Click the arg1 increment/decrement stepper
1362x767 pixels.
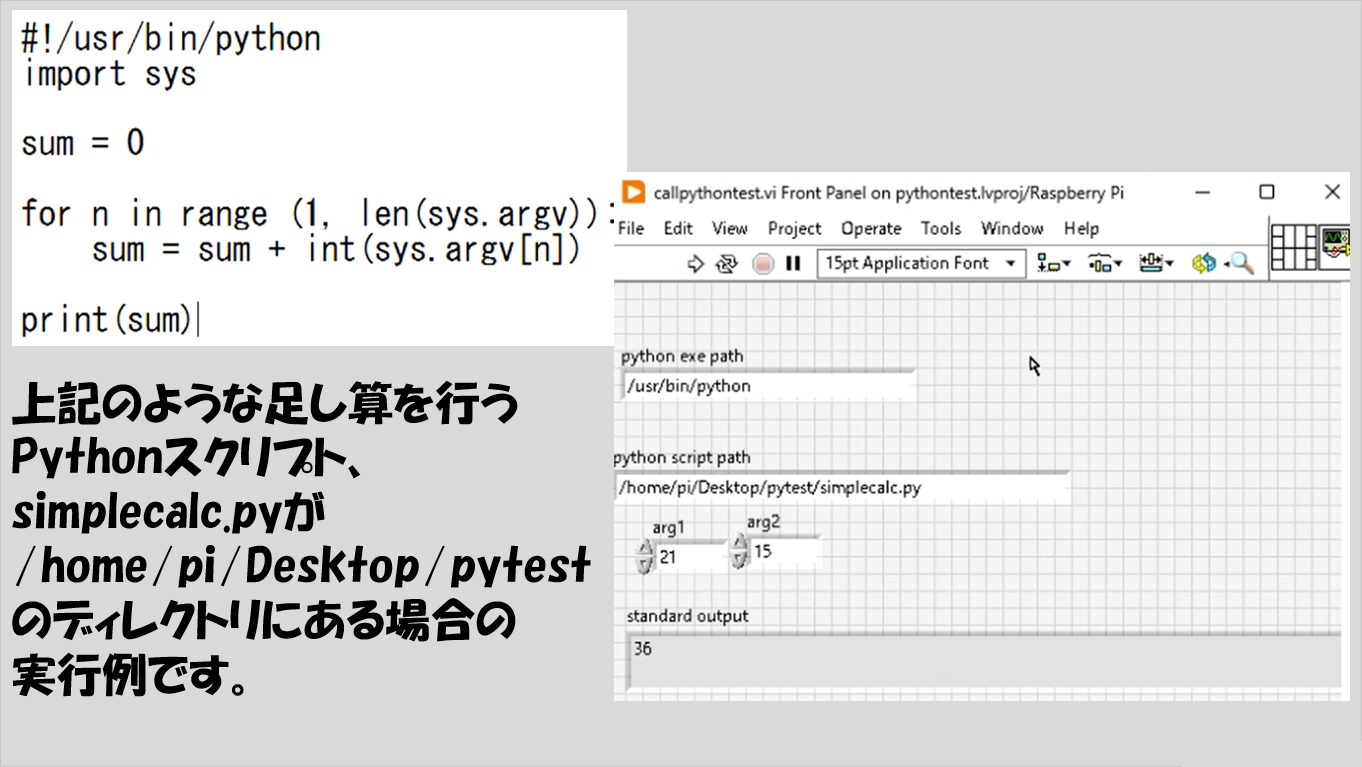(644, 557)
